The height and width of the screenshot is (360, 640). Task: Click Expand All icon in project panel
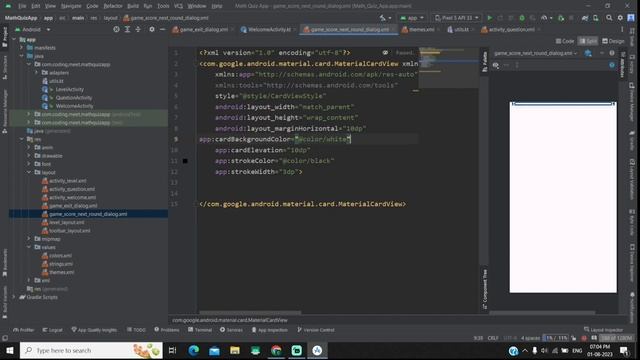pyautogui.click(x=127, y=29)
